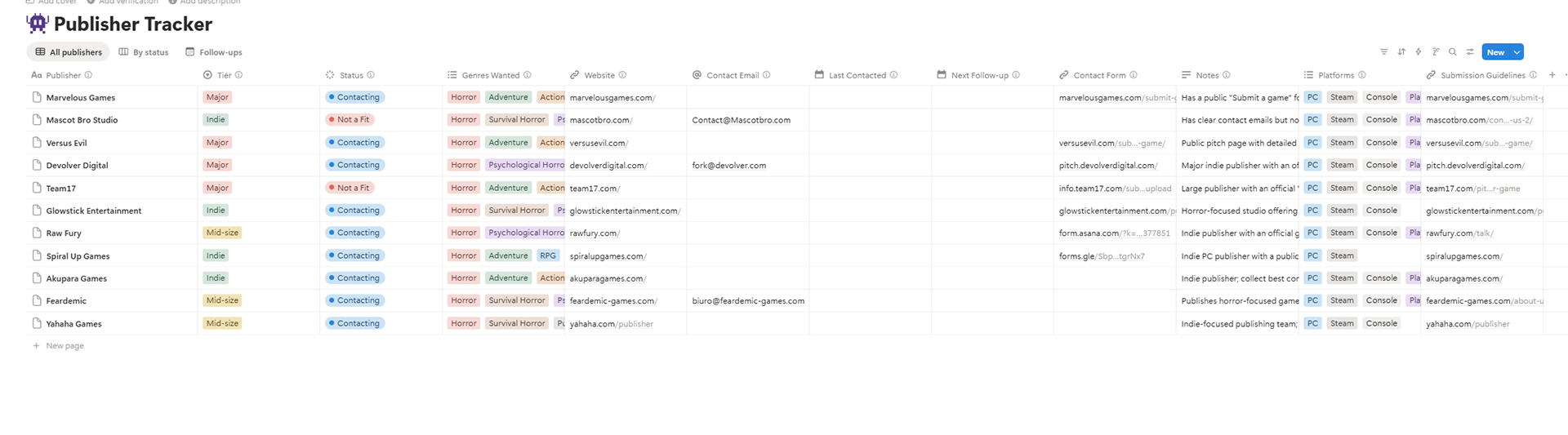Click the search magnifier icon
Image resolution: width=1568 pixels, height=435 pixels.
(x=1453, y=52)
